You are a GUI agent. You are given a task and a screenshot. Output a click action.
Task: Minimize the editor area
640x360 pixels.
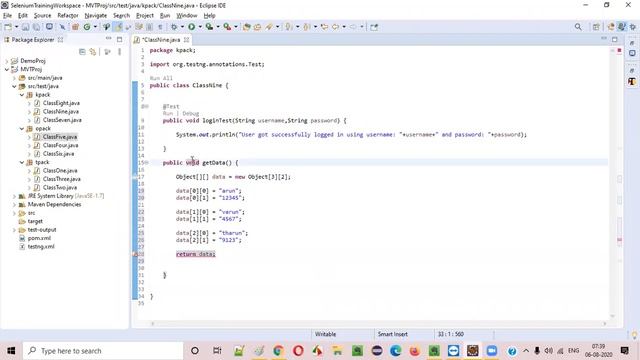pyautogui.click(x=604, y=39)
